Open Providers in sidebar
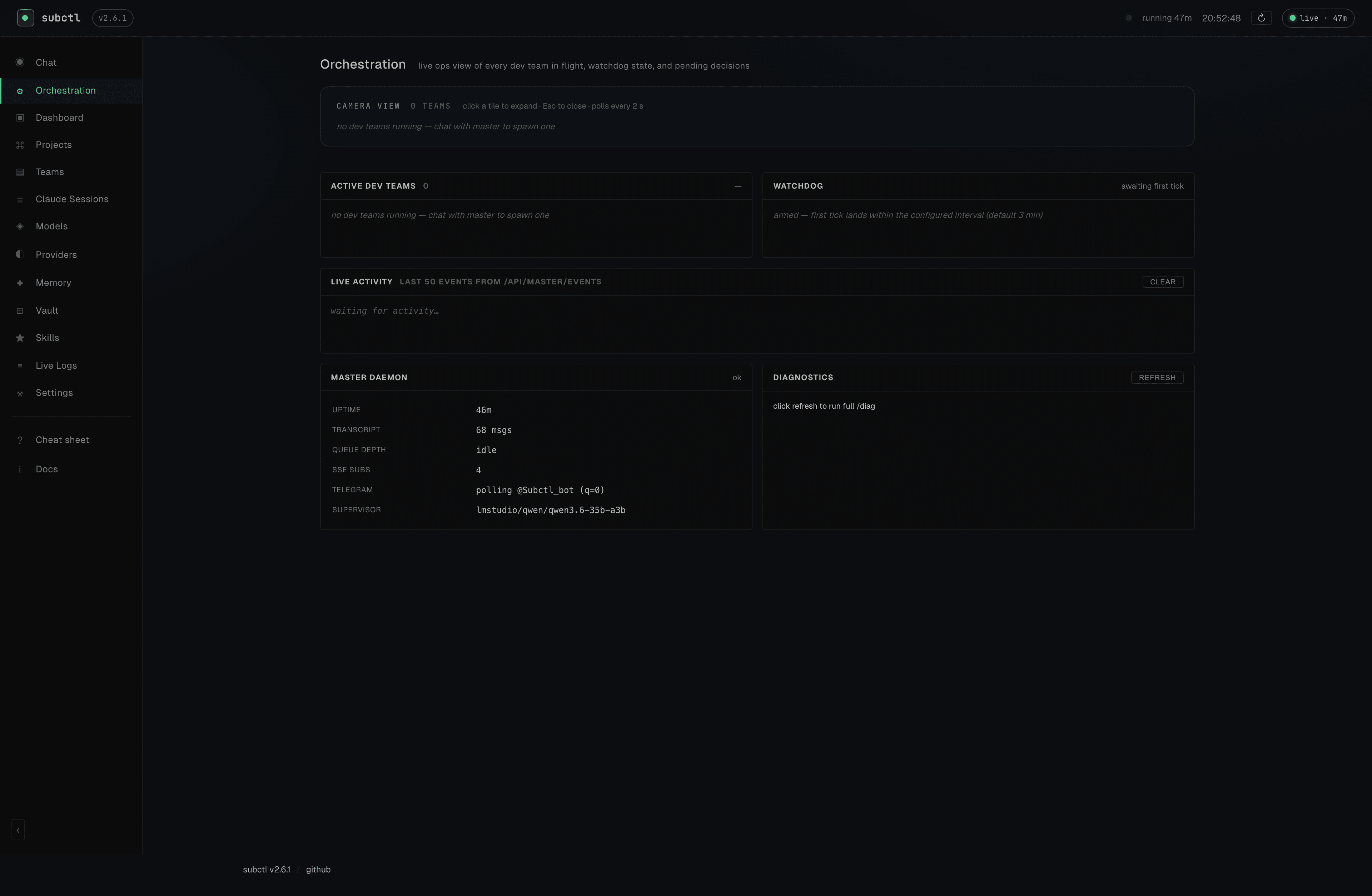 [x=71, y=254]
